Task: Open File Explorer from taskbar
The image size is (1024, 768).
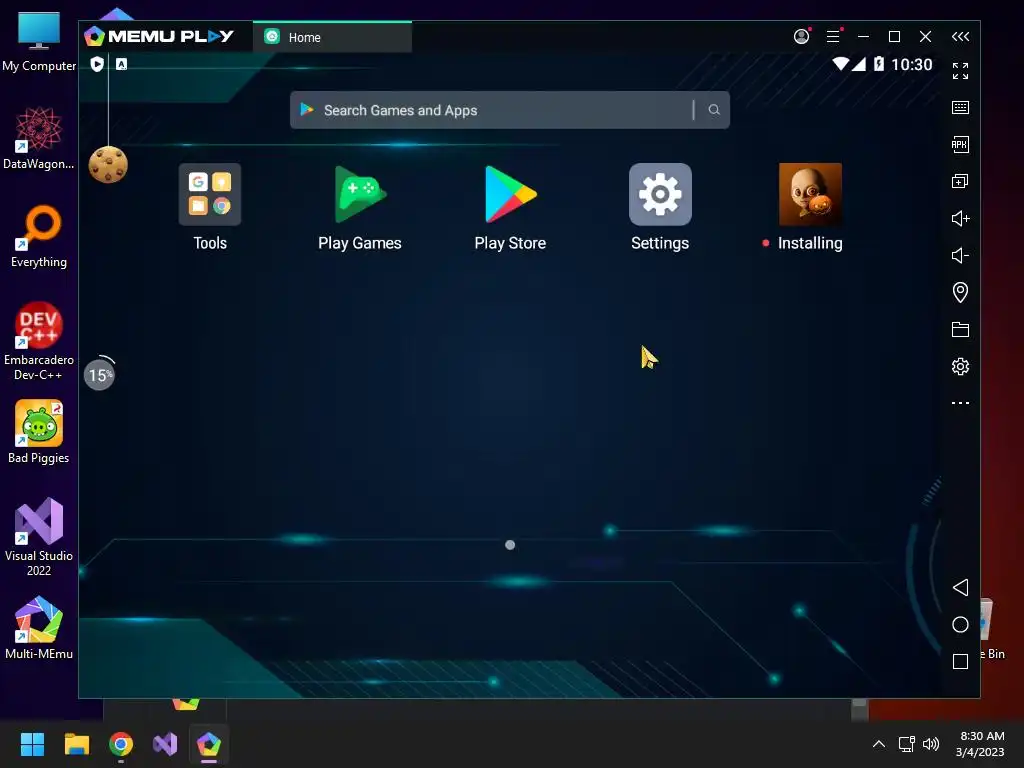Action: pos(76,744)
